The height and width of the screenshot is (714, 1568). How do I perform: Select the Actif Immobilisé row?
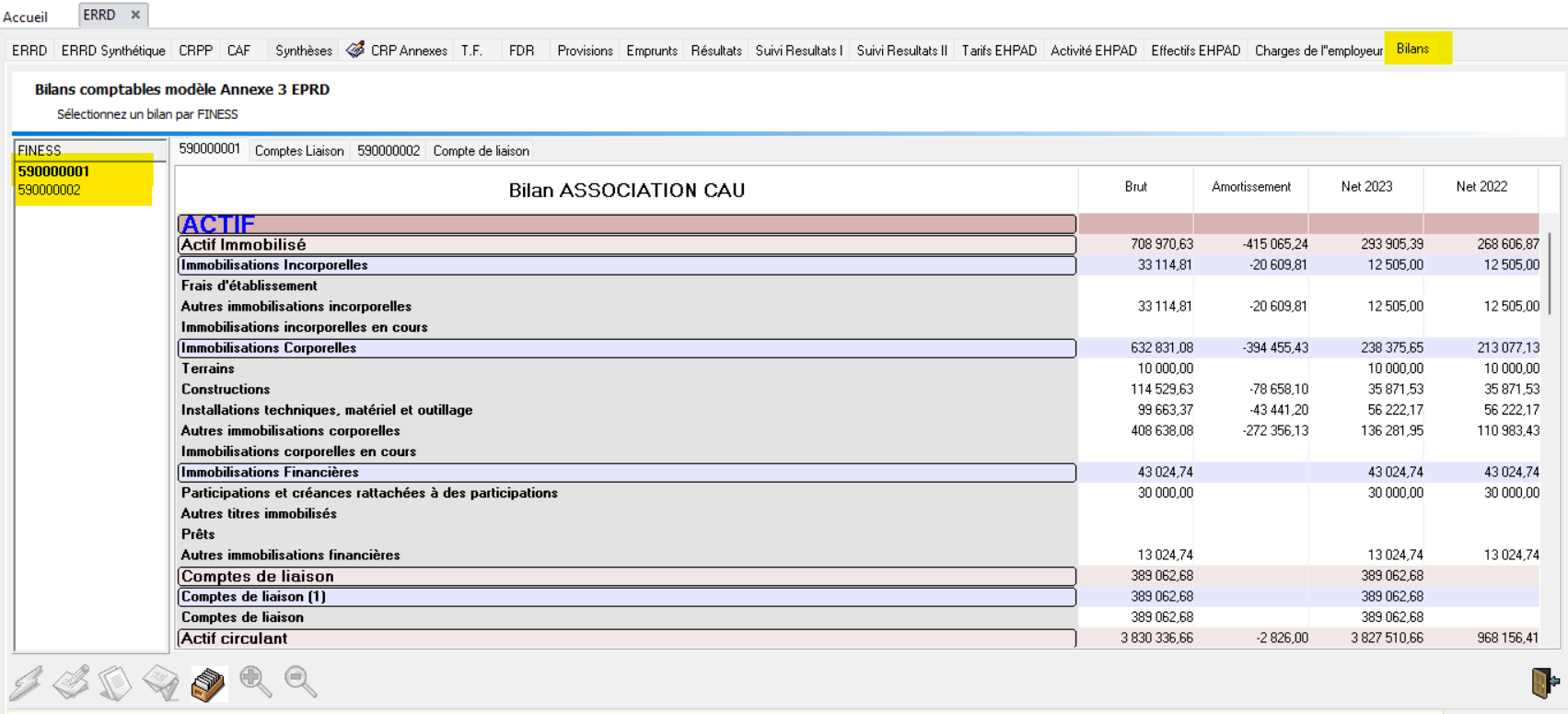tap(627, 245)
